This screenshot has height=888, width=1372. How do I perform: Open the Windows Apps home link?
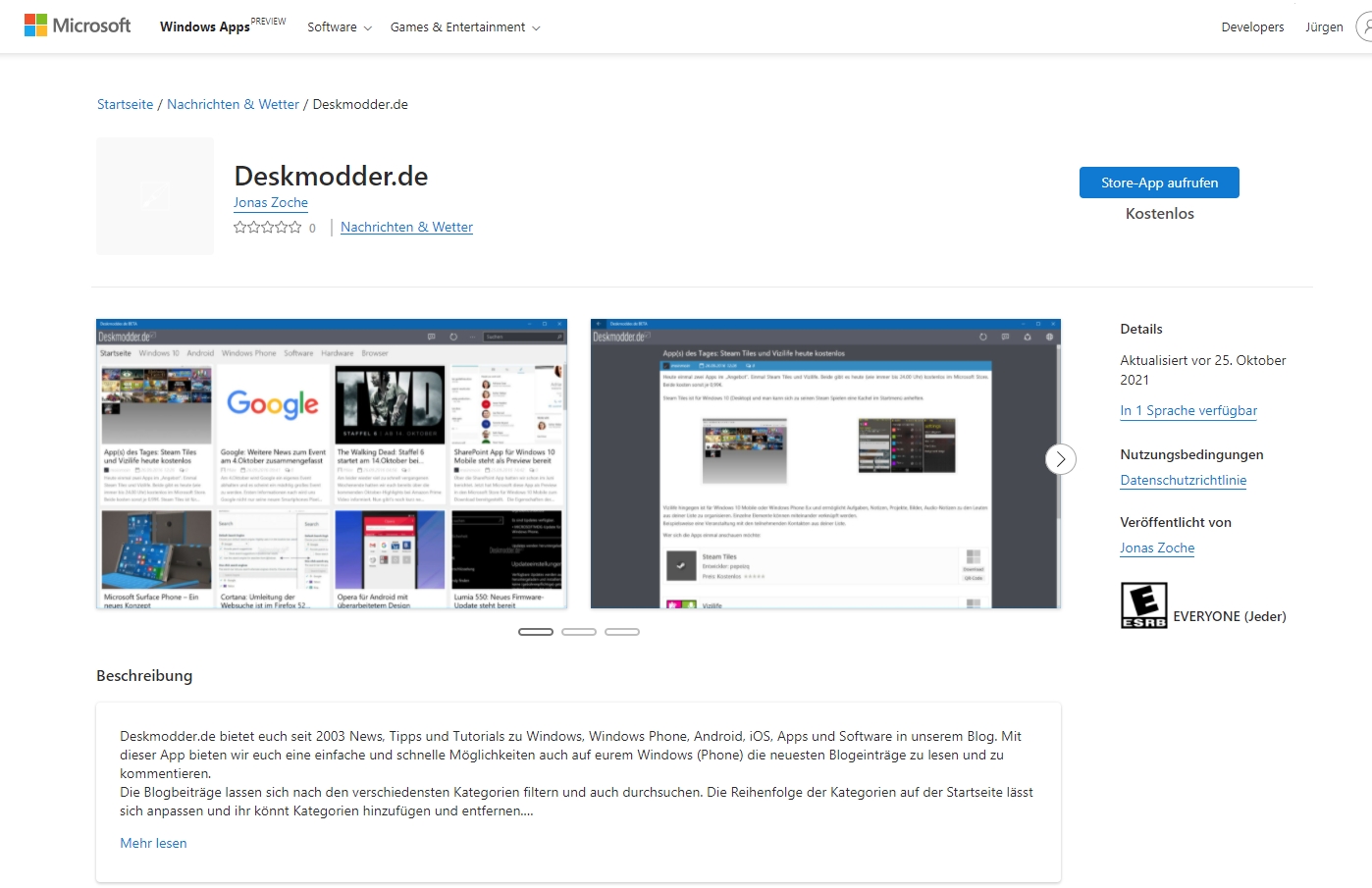tap(205, 26)
